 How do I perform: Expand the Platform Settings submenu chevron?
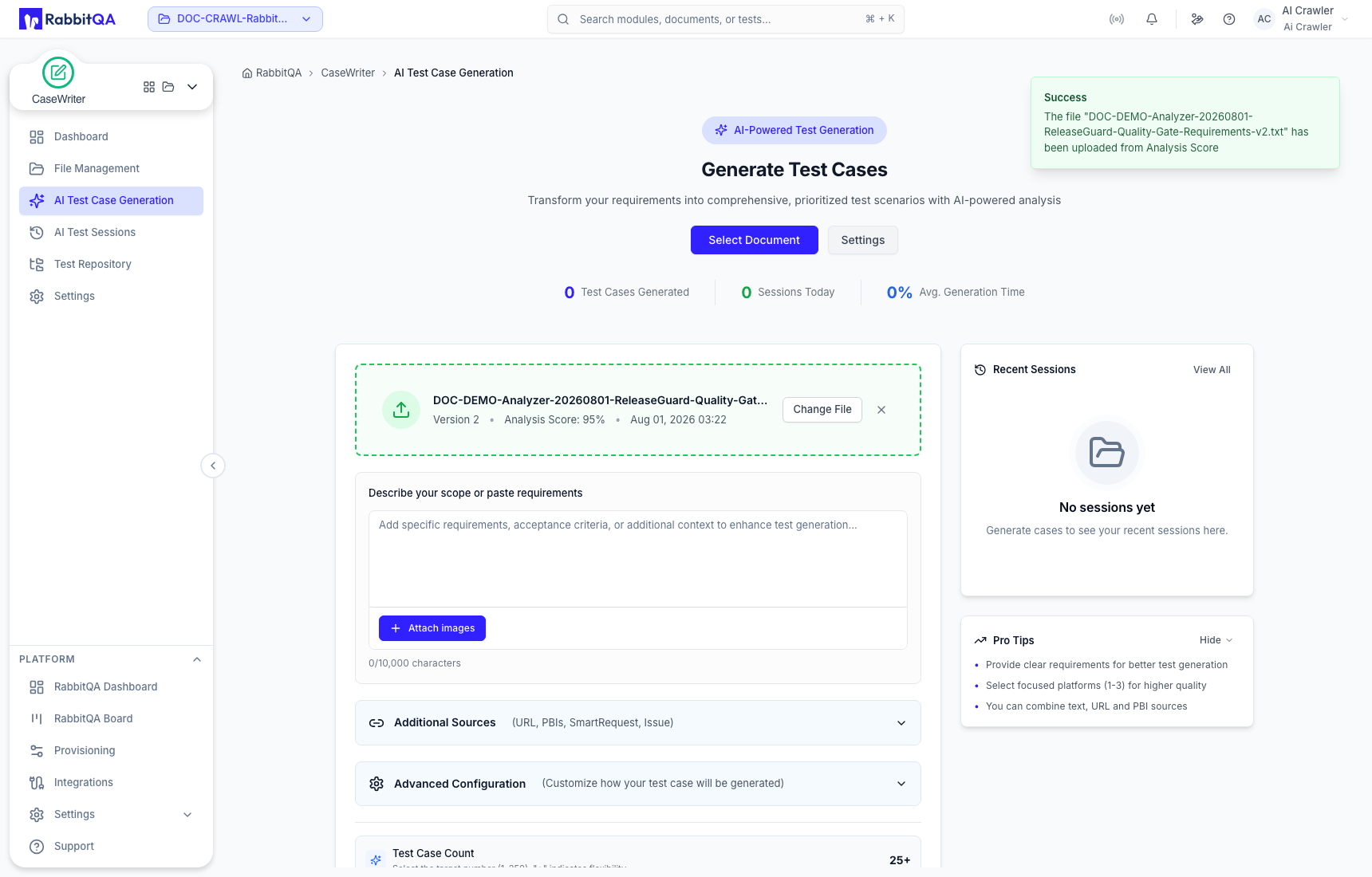pos(187,815)
